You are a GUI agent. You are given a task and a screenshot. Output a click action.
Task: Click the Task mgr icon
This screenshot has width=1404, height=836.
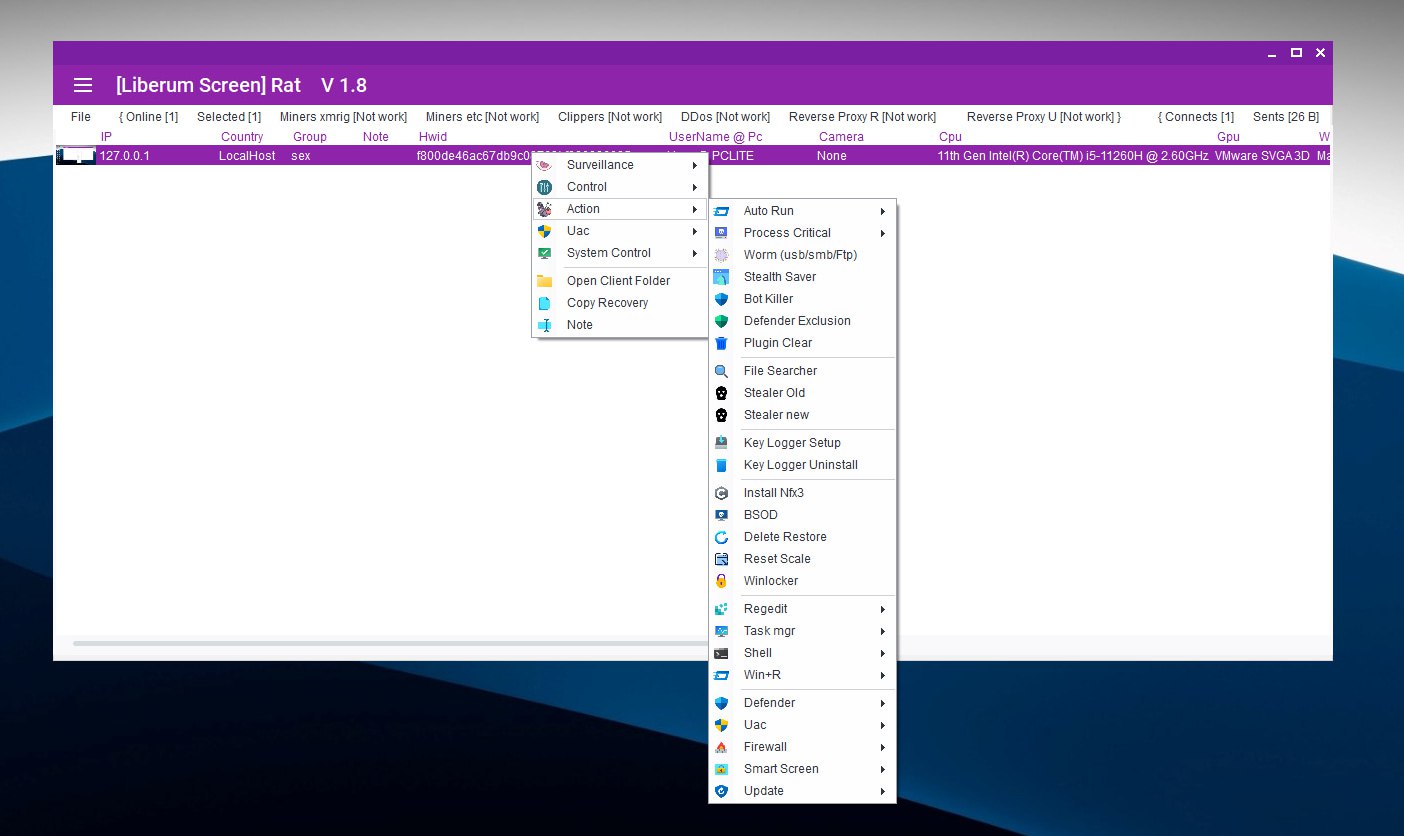tap(721, 631)
